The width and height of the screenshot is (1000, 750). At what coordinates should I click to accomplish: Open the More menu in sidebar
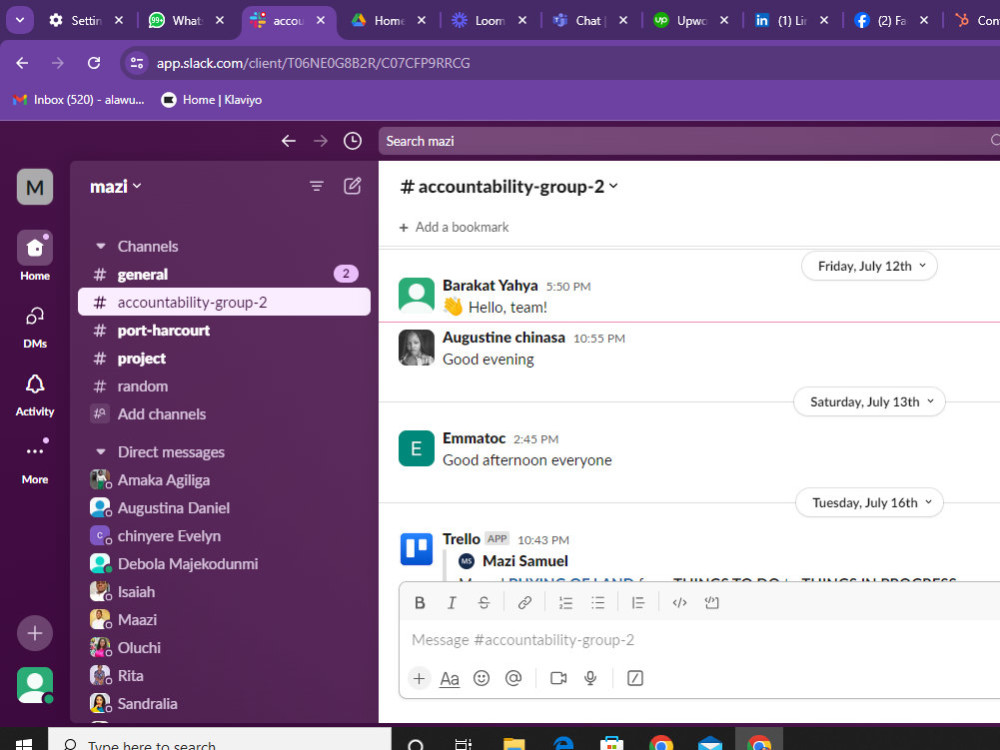pyautogui.click(x=34, y=462)
